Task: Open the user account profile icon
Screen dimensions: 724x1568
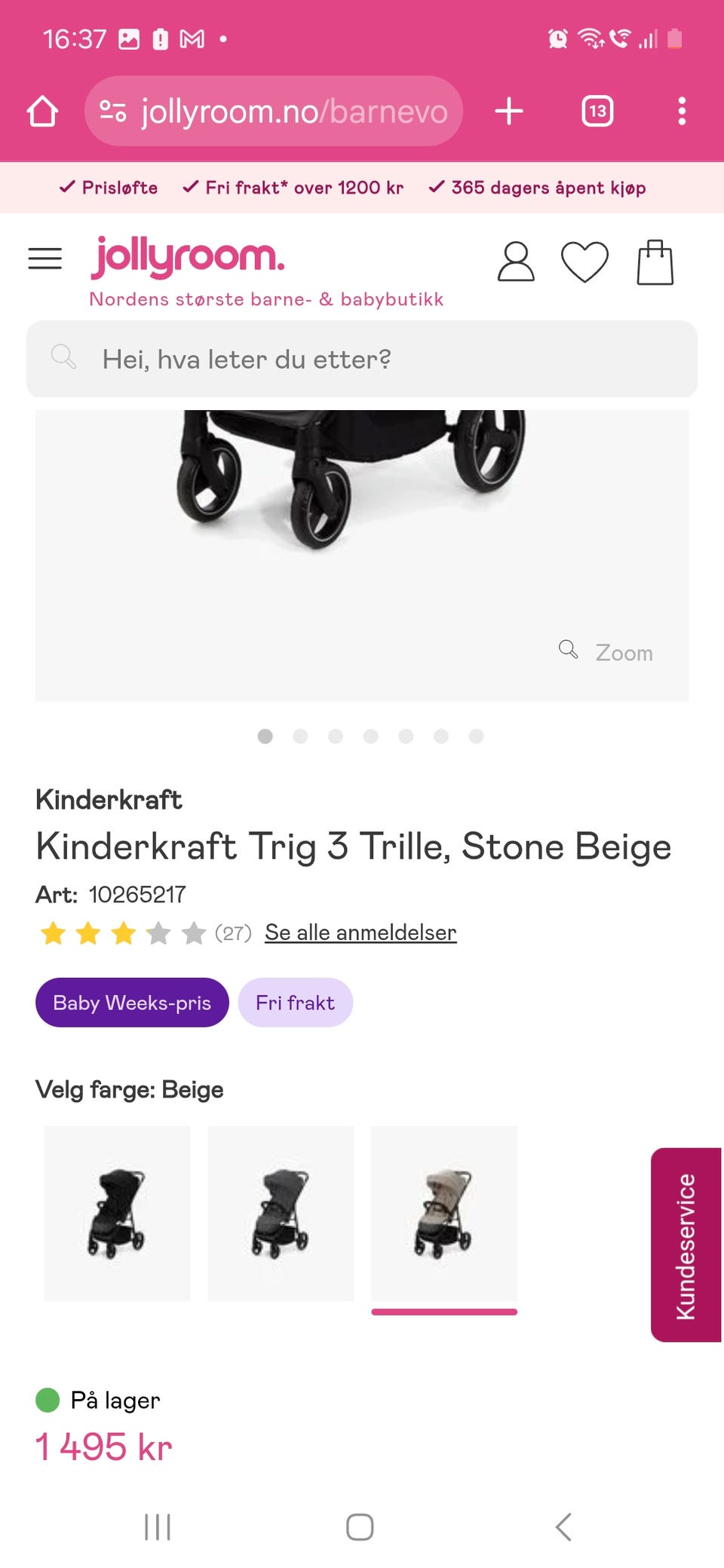Action: tap(516, 262)
